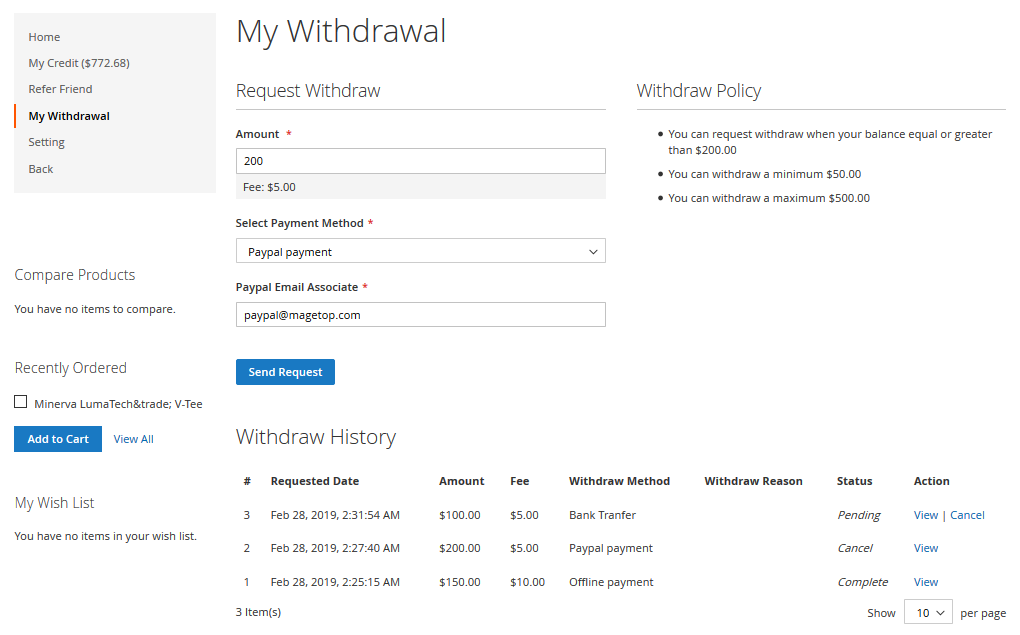Screen dimensions: 1020x635
Task: Open the Home sidebar link
Action: (44, 37)
